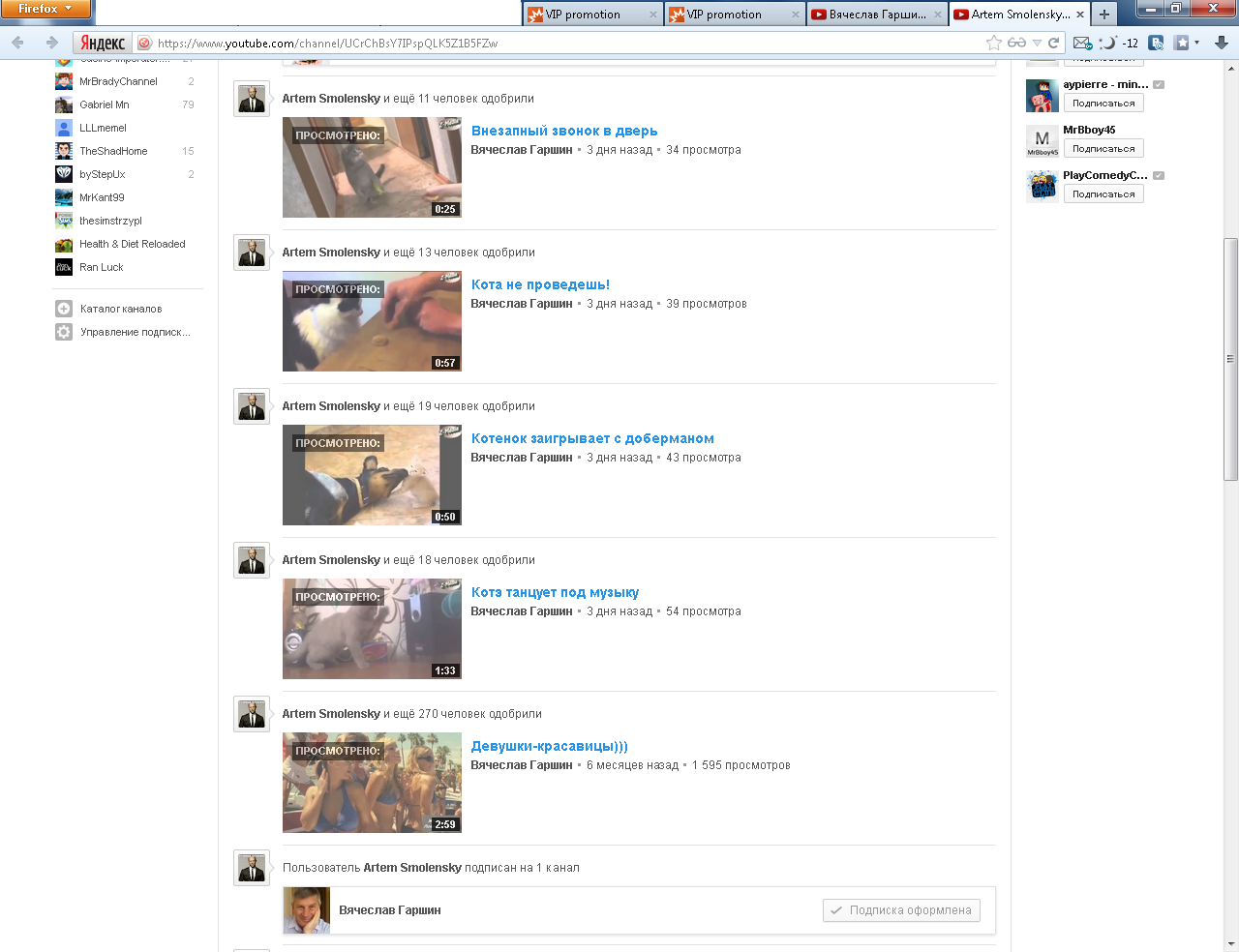The width and height of the screenshot is (1239, 952).
Task: Play thumbnail for Внезапный звонок в дверь
Action: coord(372,167)
